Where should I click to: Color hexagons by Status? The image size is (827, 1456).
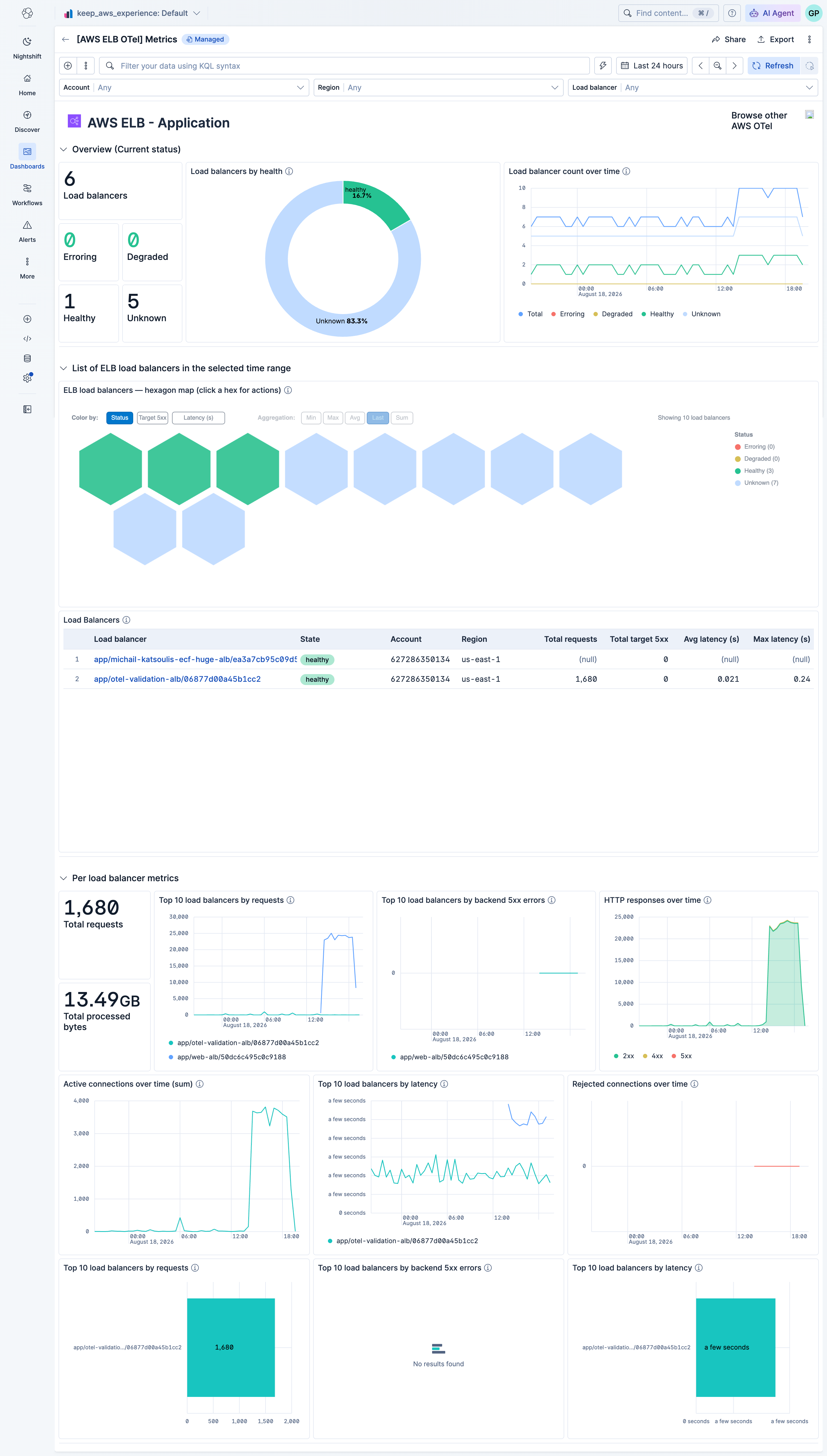(119, 418)
